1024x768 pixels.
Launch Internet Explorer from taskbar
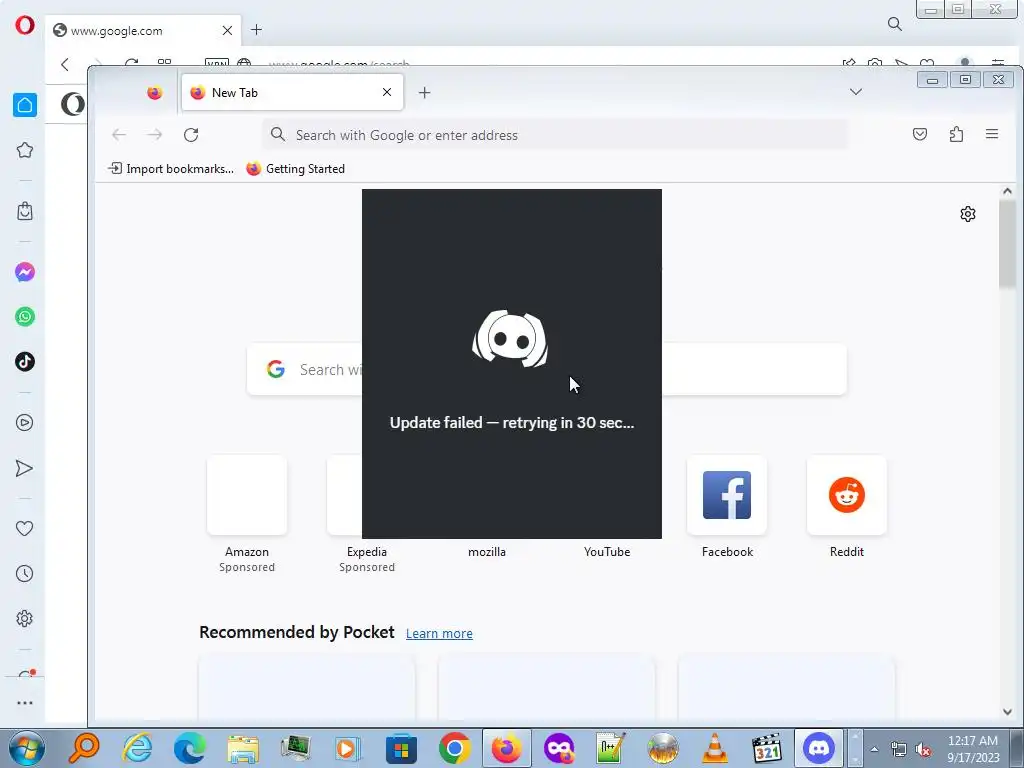coord(138,748)
